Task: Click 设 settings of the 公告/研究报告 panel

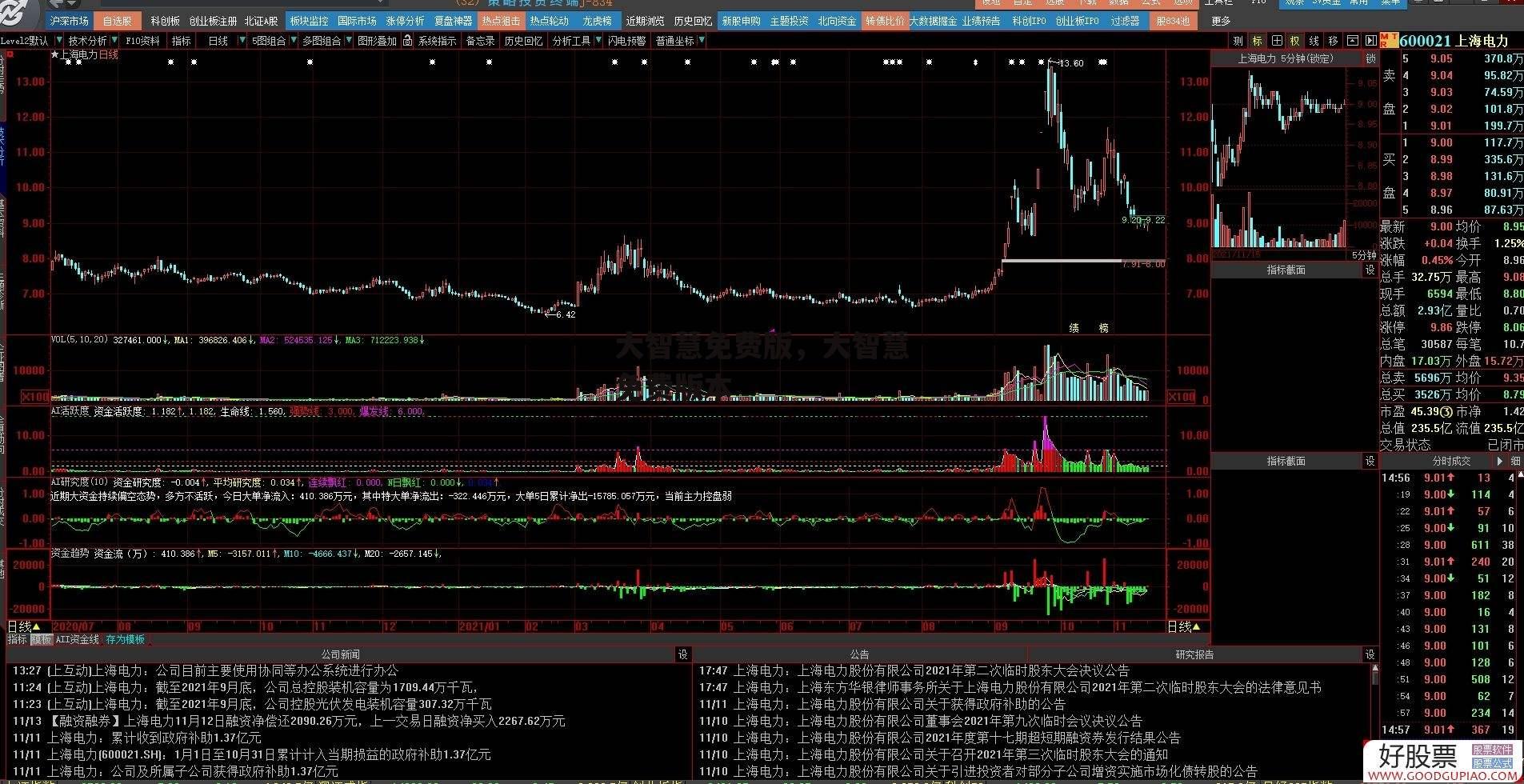Action: (x=1370, y=654)
